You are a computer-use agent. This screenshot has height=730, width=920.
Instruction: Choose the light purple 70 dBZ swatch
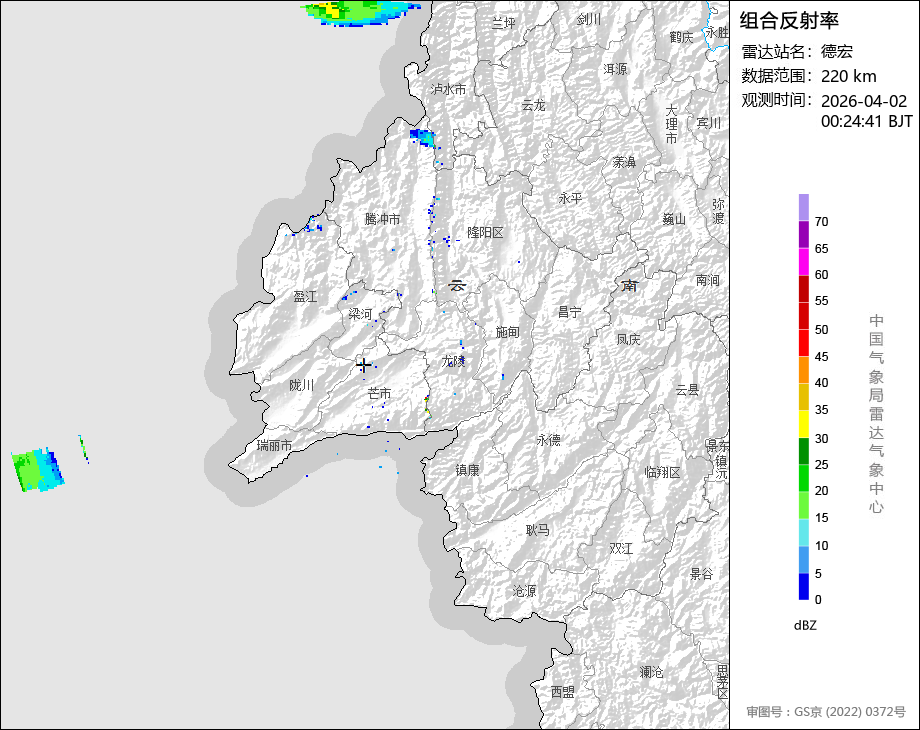click(804, 207)
